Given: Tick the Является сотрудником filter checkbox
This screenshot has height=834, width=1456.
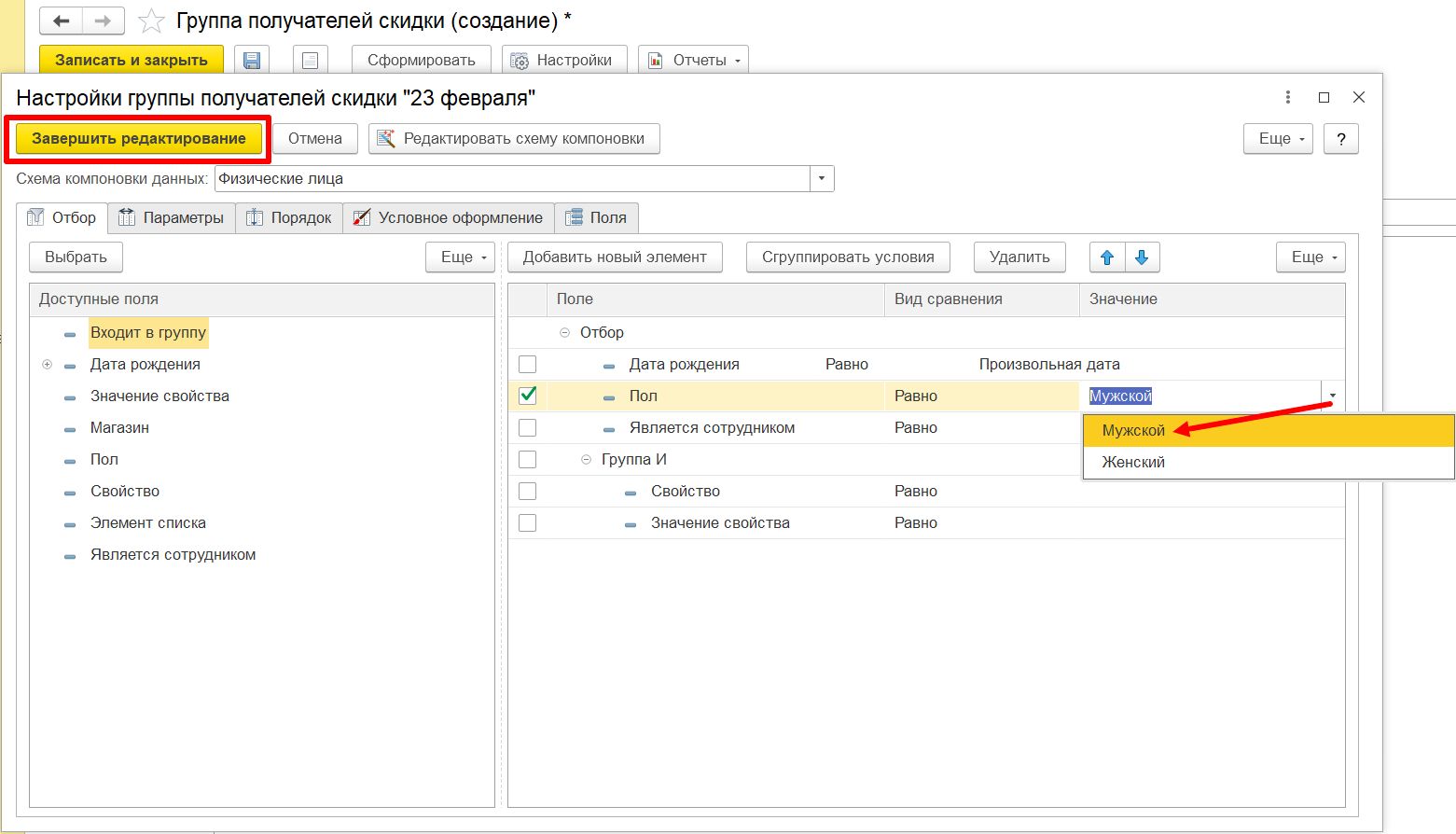Looking at the screenshot, I should click(527, 428).
